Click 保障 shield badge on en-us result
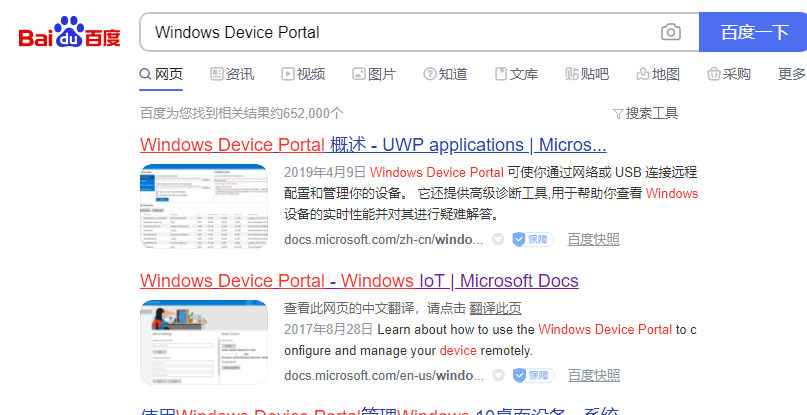 pyautogui.click(x=533, y=375)
